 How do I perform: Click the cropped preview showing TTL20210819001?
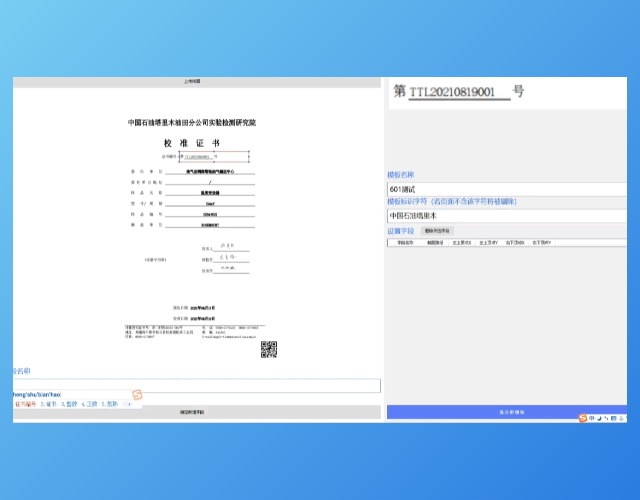point(459,92)
